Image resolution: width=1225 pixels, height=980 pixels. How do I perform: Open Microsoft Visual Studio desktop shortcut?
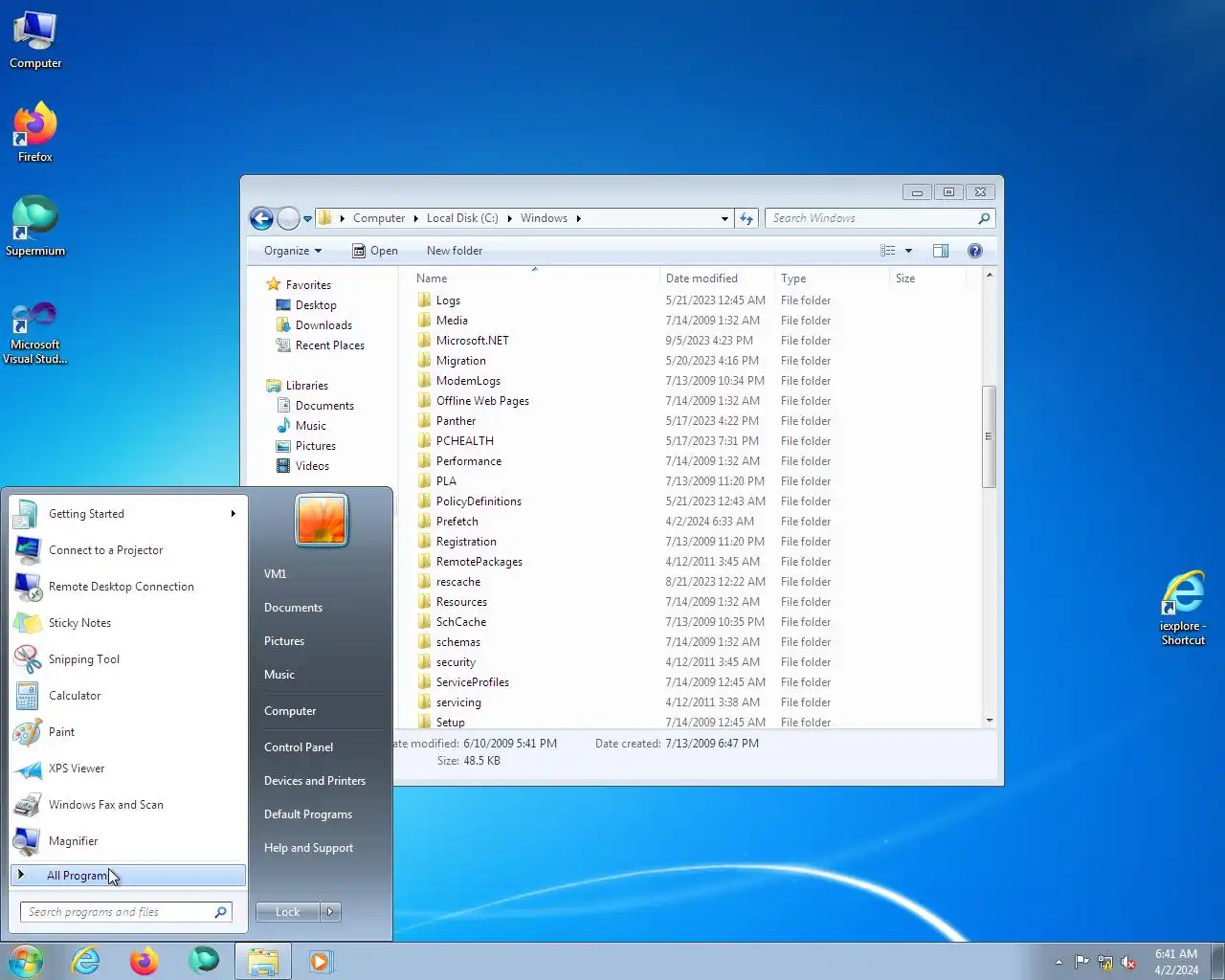[x=35, y=332]
